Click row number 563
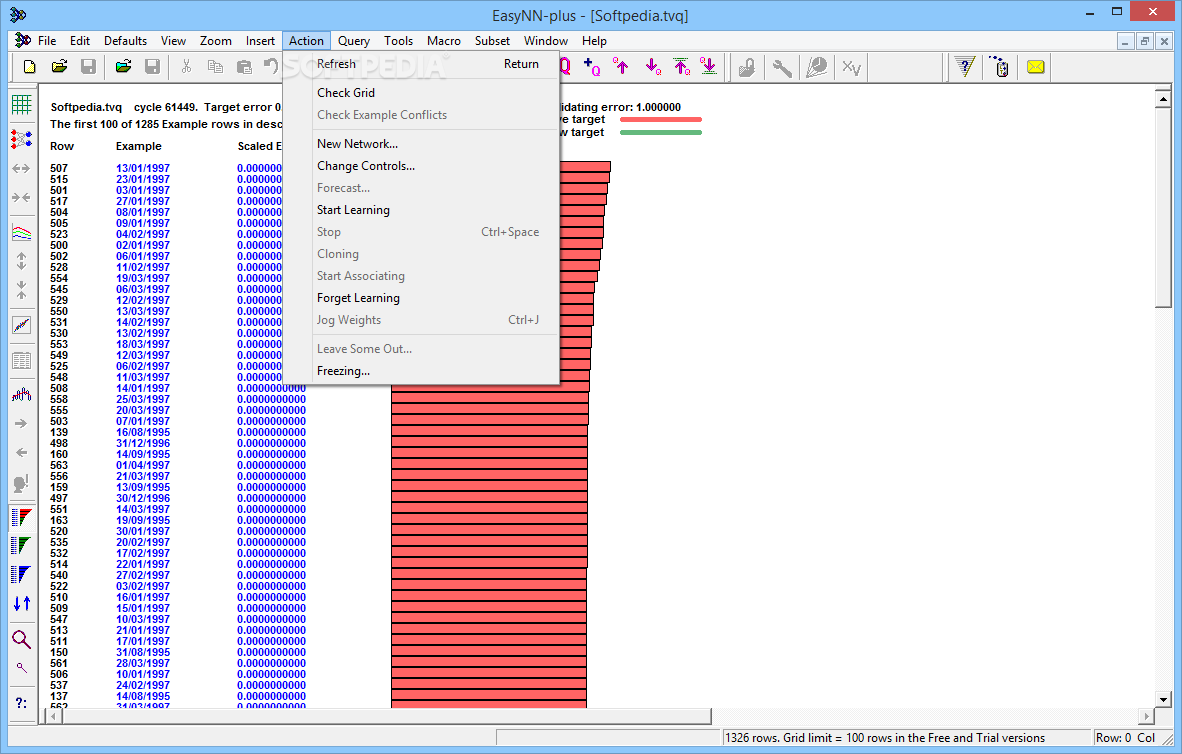Image resolution: width=1182 pixels, height=754 pixels. coord(59,465)
